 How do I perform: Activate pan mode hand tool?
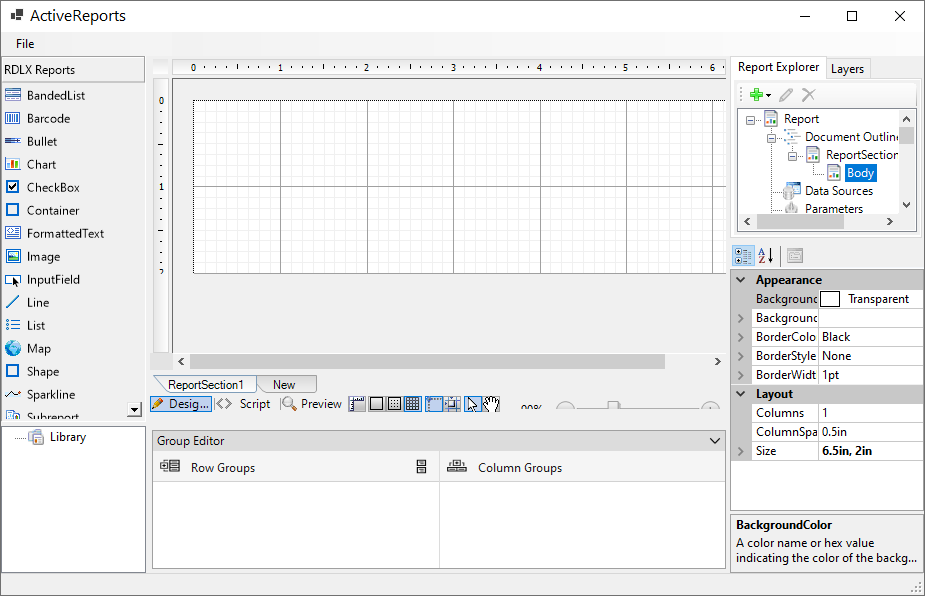click(491, 404)
